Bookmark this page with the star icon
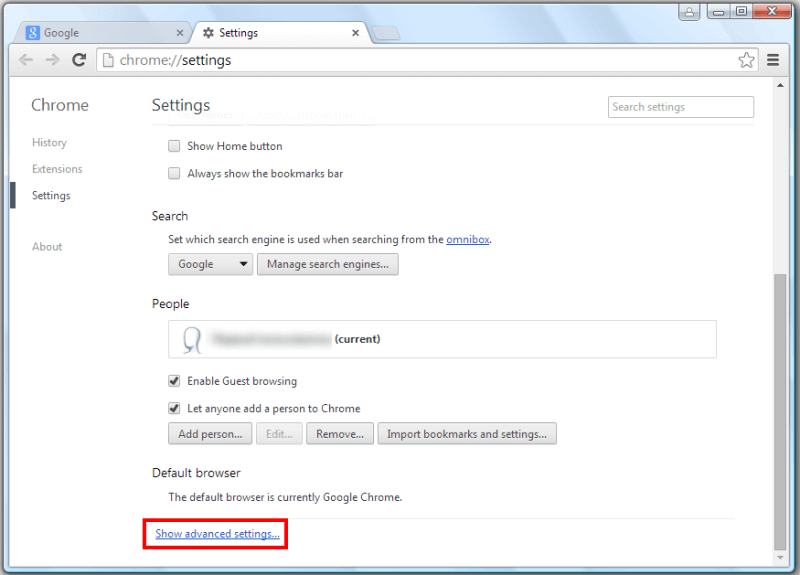Viewport: 800px width, 575px height. tap(746, 60)
